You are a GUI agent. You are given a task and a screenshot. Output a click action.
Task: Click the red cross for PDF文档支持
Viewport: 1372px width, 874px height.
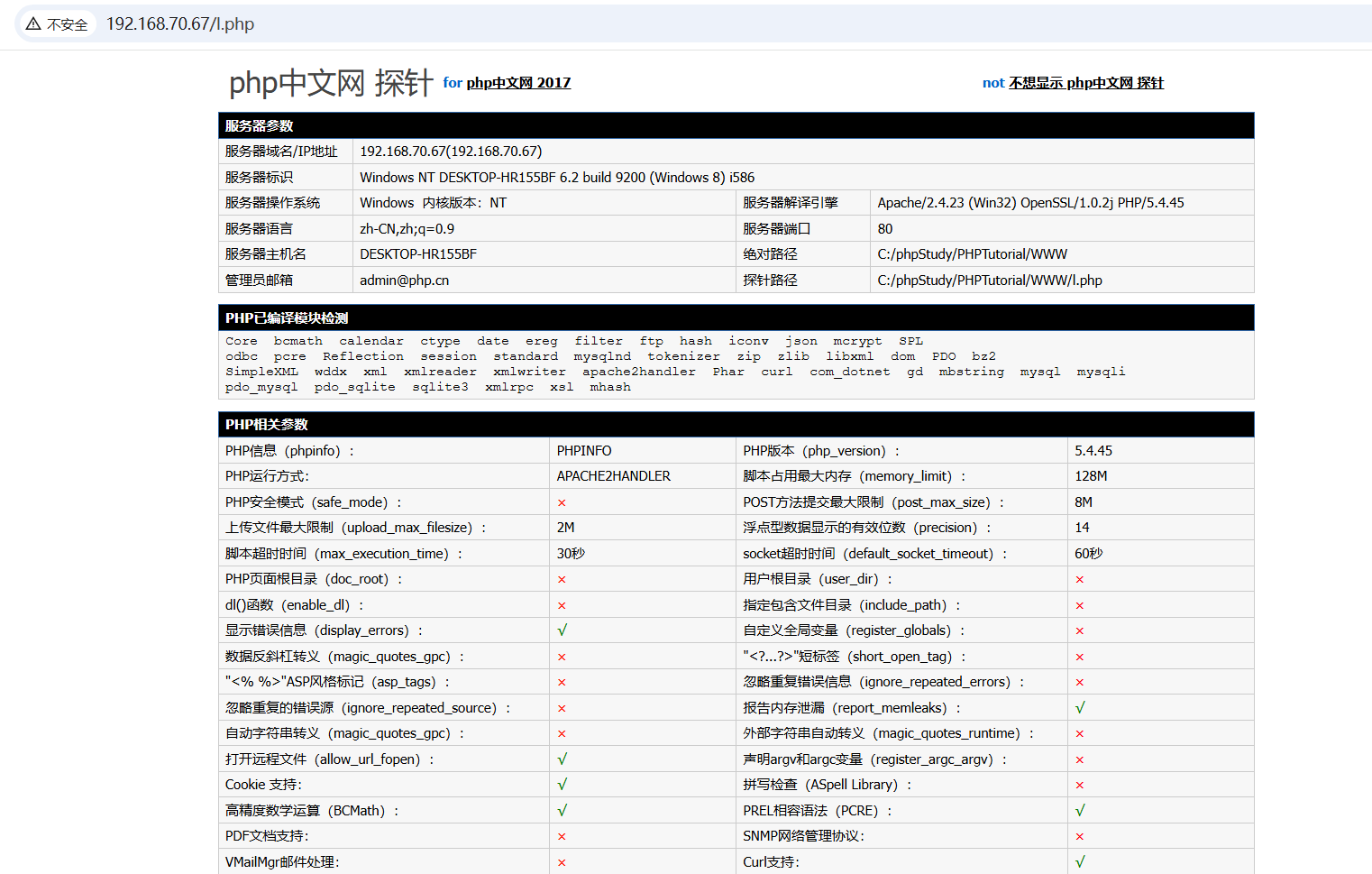562,837
